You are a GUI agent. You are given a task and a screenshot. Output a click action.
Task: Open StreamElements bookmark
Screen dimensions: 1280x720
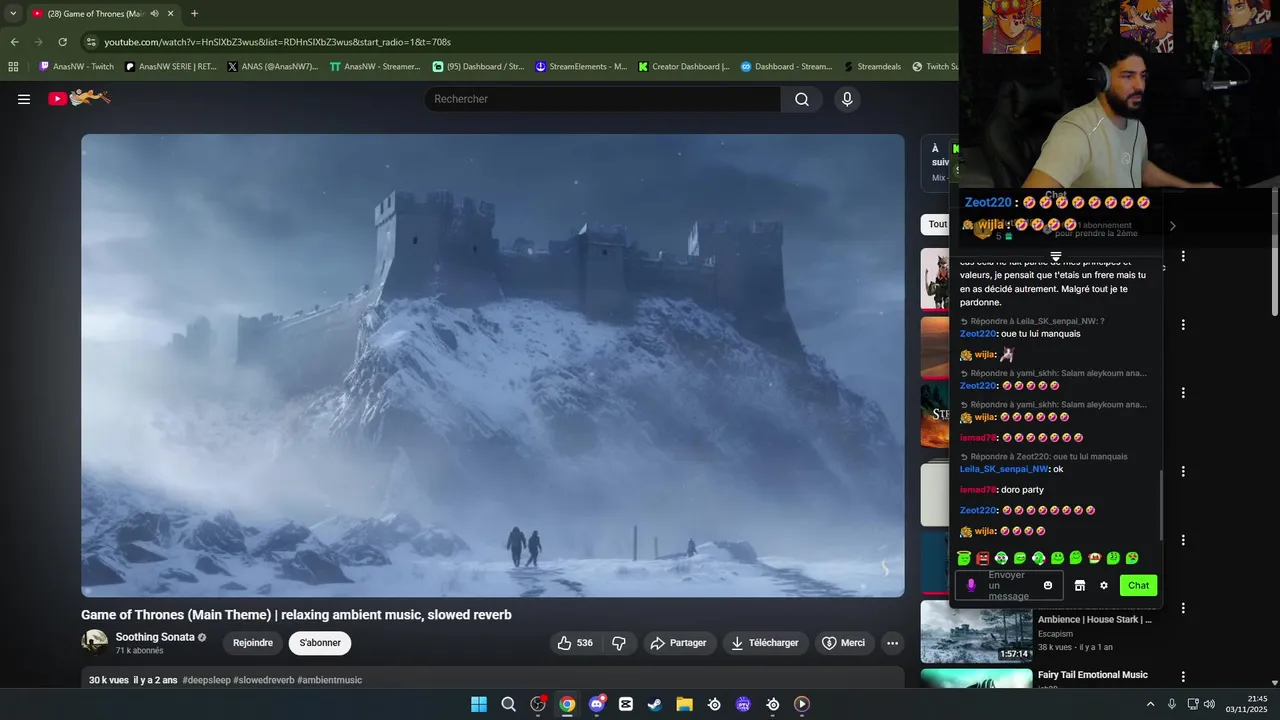tap(581, 67)
